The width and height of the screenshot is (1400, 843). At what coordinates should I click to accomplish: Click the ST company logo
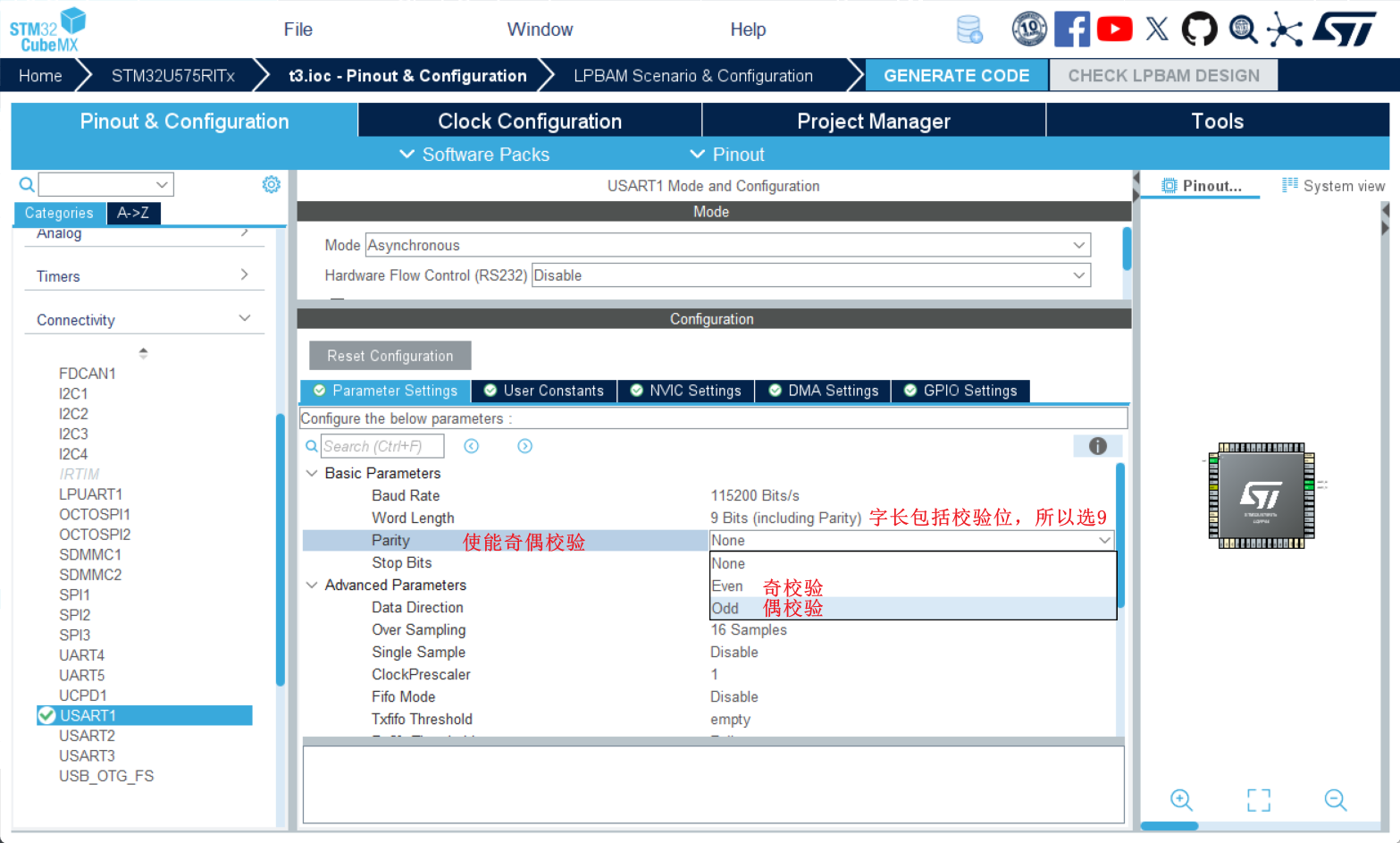[1345, 30]
